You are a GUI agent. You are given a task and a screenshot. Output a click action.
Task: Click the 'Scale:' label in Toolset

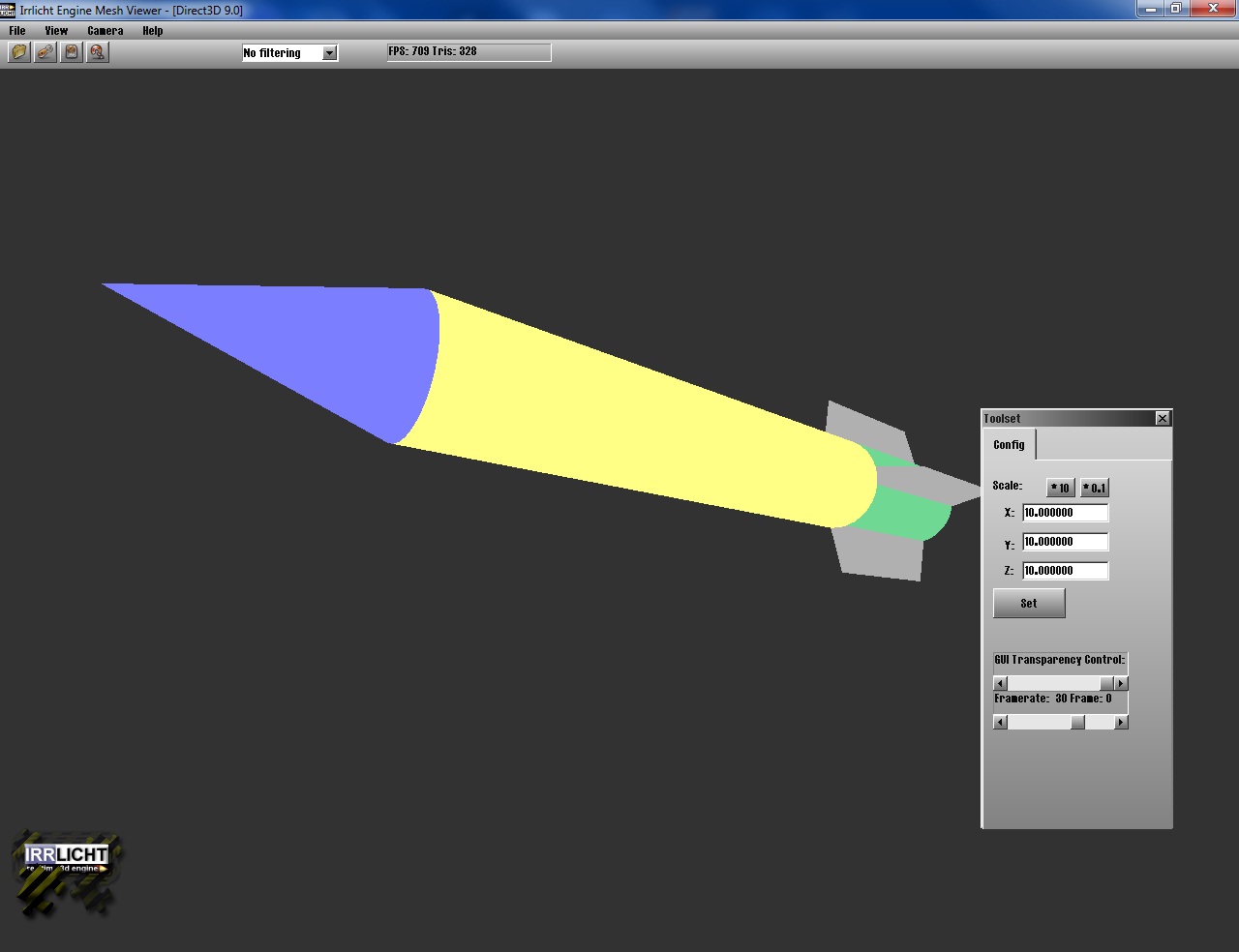pos(1008,486)
